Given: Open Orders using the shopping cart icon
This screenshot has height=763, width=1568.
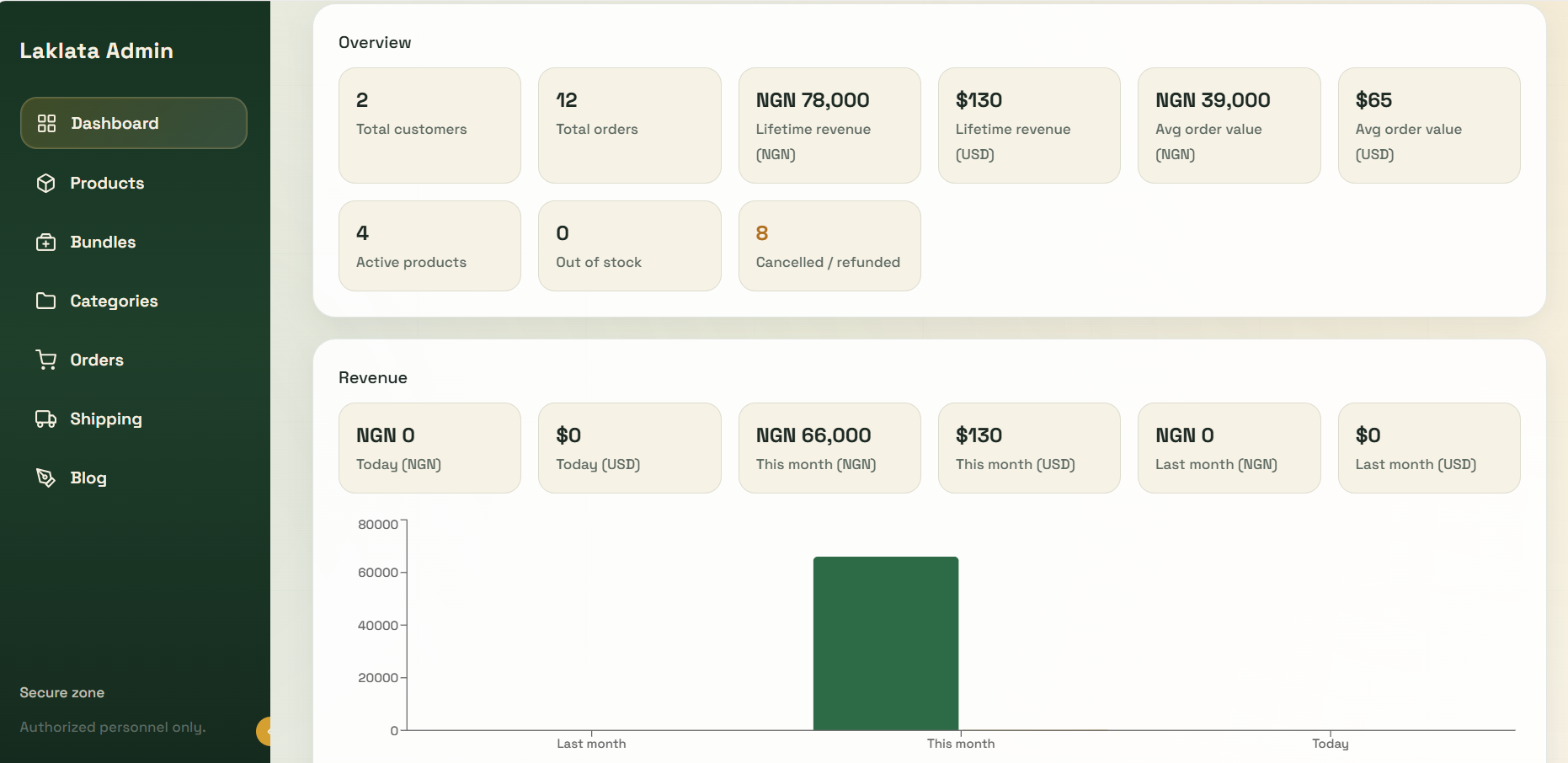Looking at the screenshot, I should pyautogui.click(x=46, y=360).
